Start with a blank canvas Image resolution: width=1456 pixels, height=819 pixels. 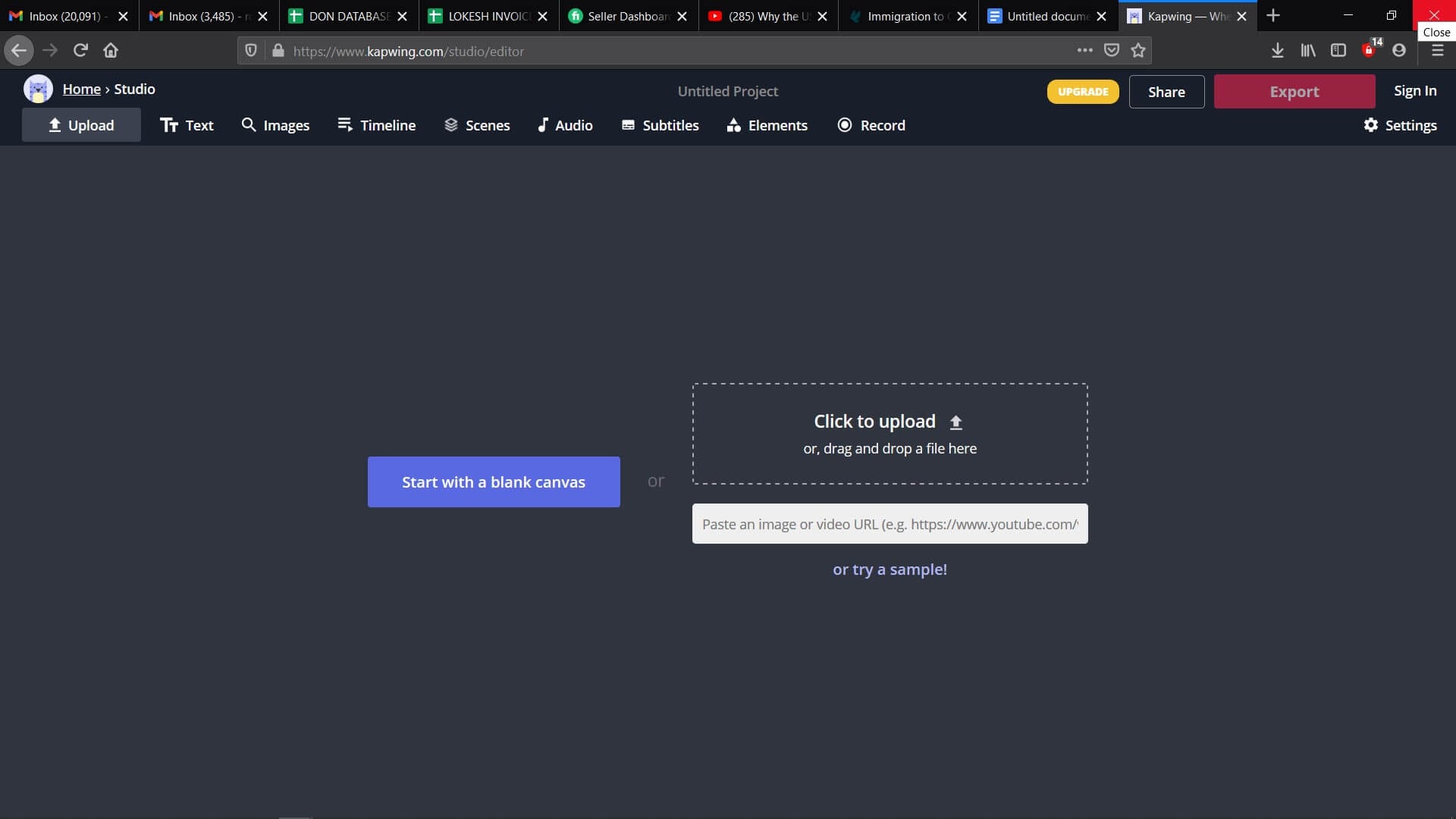point(494,482)
